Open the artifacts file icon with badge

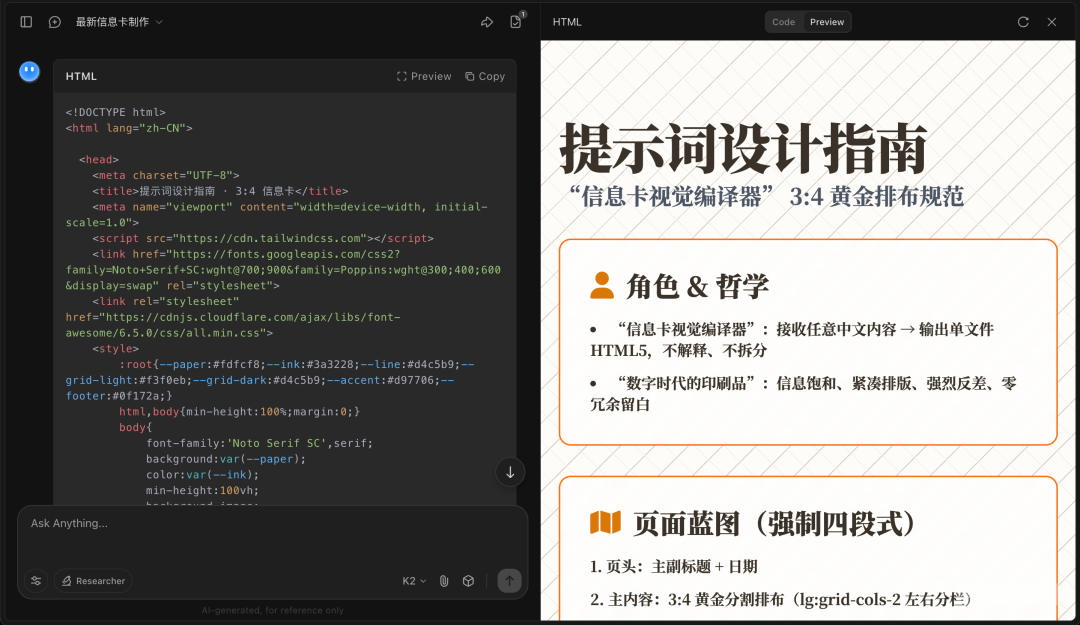pyautogui.click(x=516, y=21)
